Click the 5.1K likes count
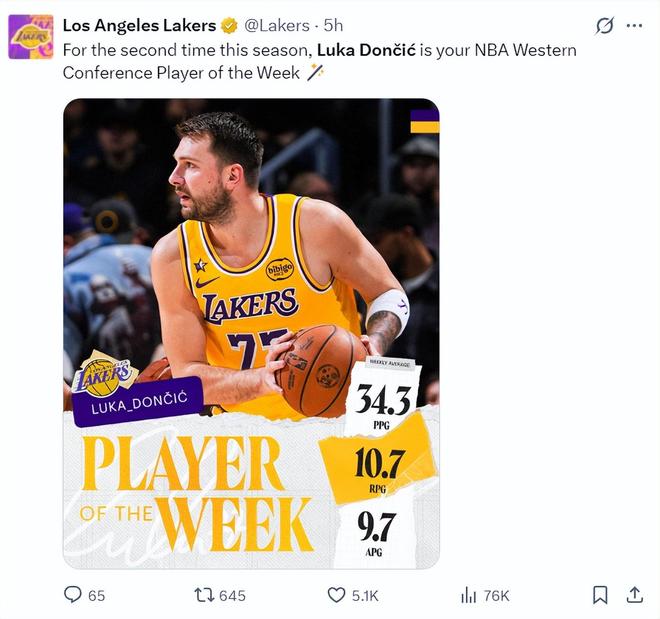Screen dimensions: 660x619 tap(365, 595)
